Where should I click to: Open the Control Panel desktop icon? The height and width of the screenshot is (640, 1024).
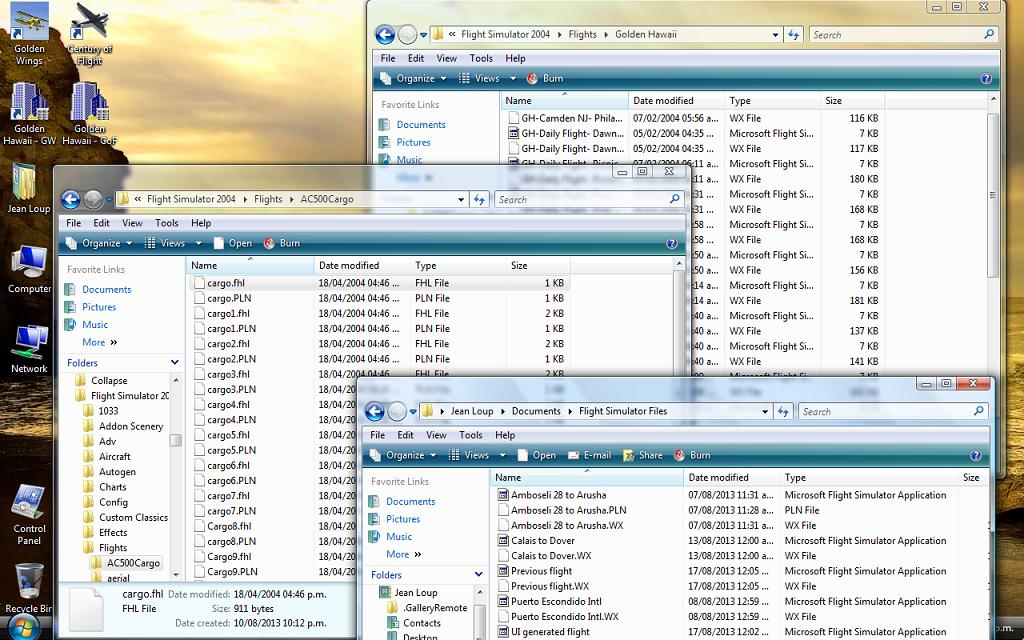(x=29, y=515)
